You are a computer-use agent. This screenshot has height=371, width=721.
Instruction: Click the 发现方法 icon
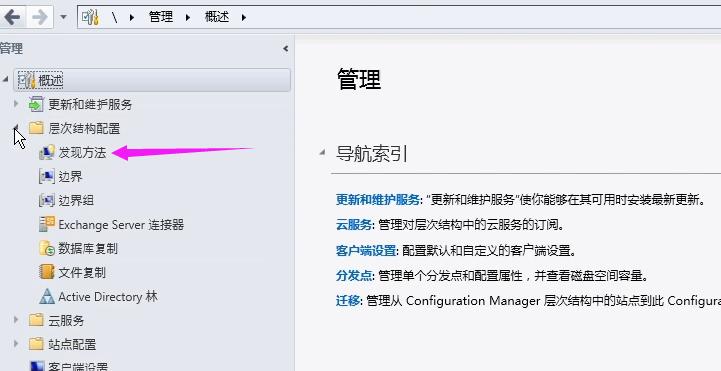click(47, 153)
